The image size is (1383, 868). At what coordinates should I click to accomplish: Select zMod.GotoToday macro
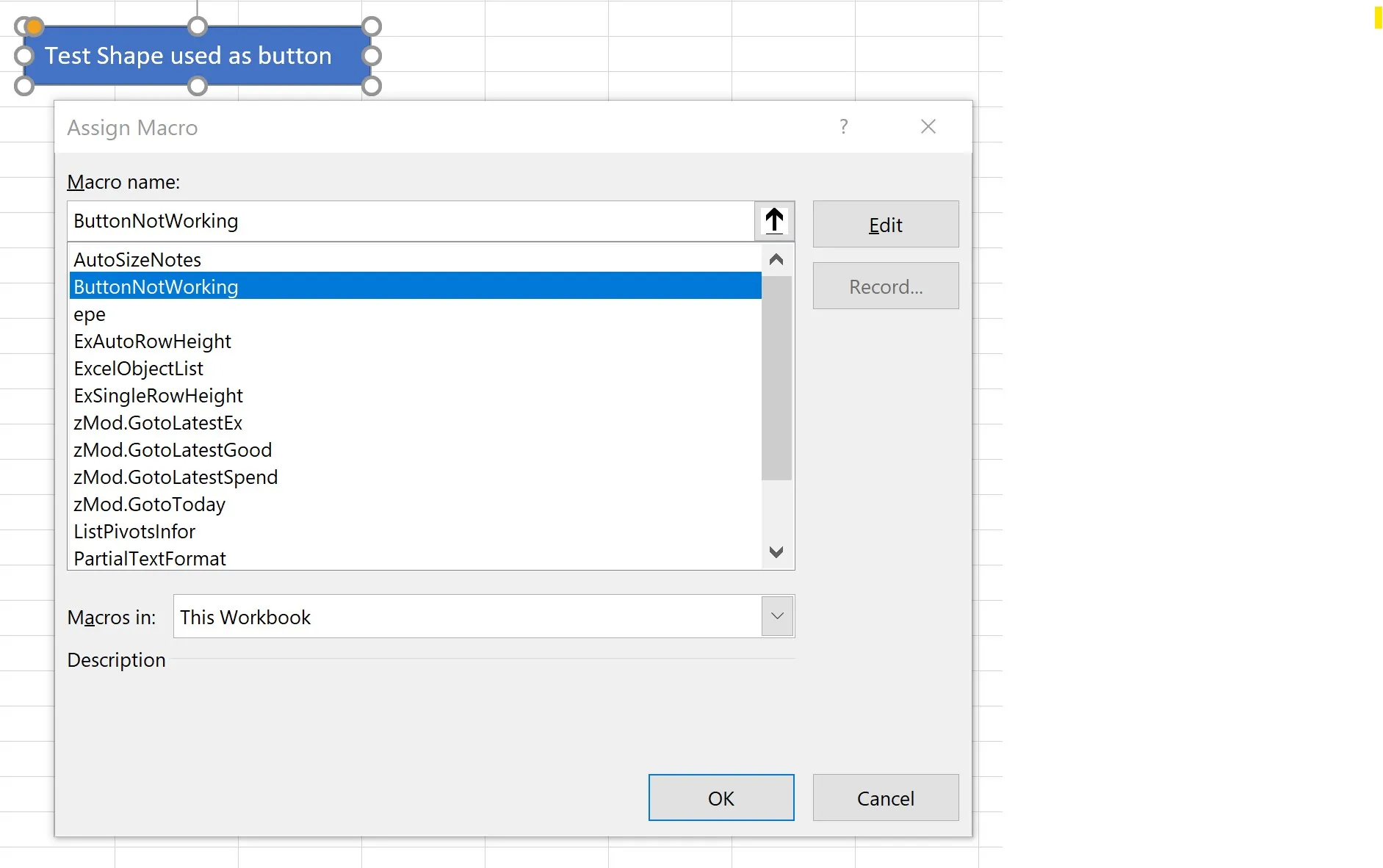[x=150, y=504]
